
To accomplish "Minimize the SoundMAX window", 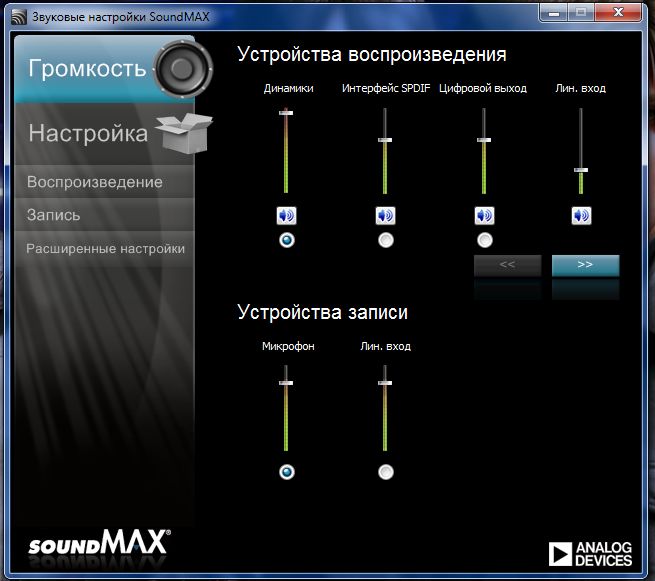I will pos(553,13).
